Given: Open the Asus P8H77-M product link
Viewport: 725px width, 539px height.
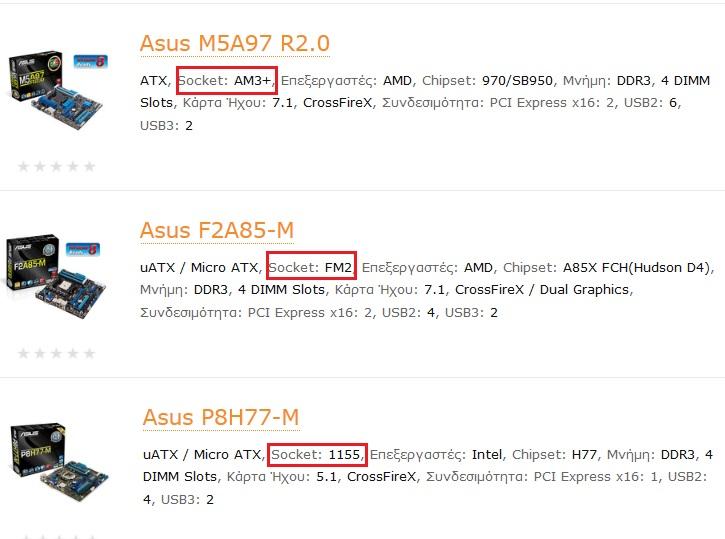Looking at the screenshot, I should (x=221, y=416).
